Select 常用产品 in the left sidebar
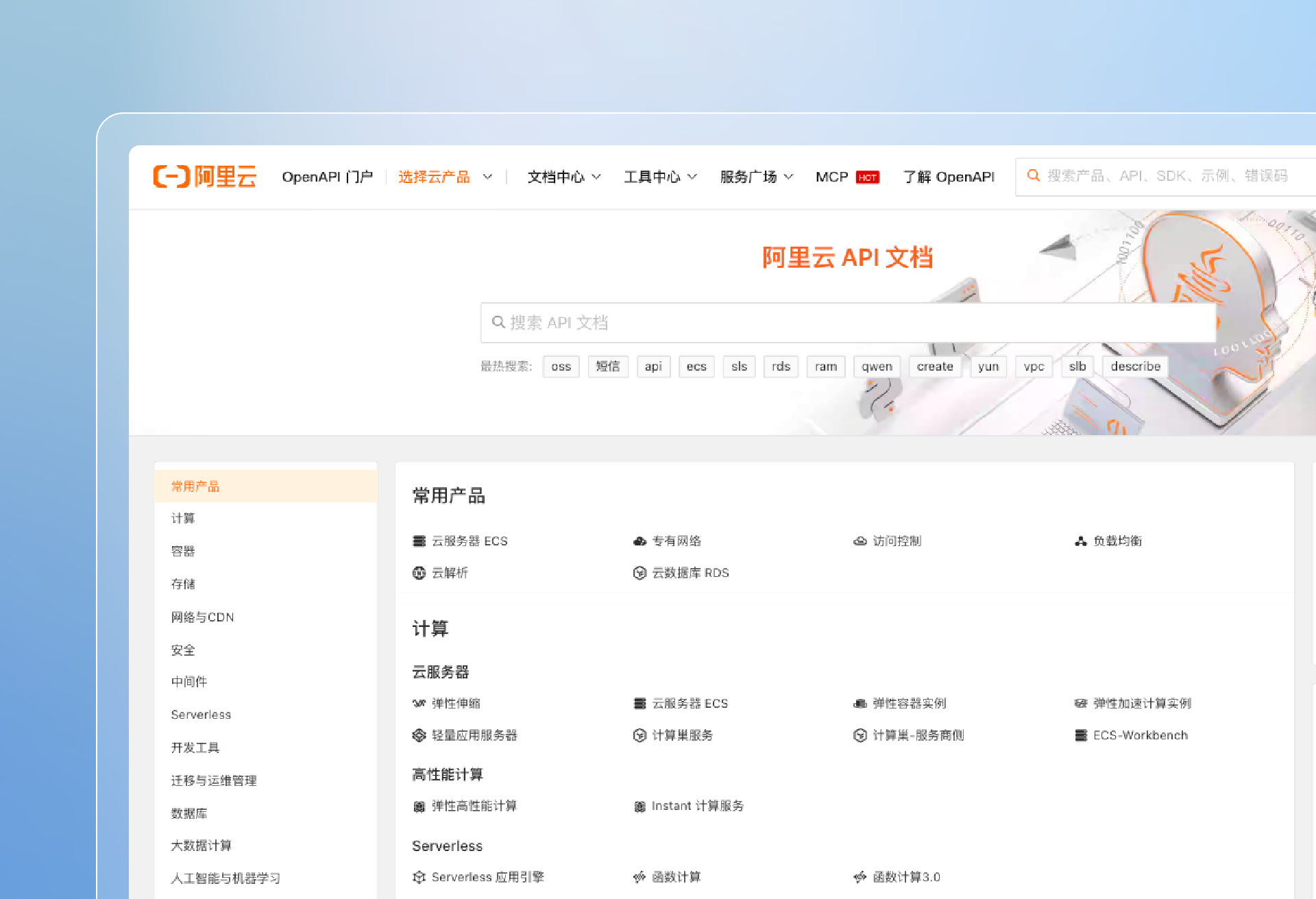 pos(266,487)
